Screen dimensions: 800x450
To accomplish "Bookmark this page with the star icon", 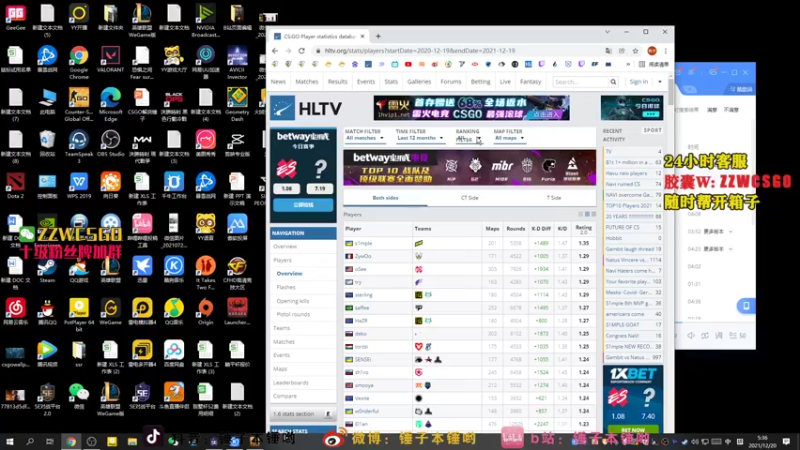I will click(x=635, y=51).
